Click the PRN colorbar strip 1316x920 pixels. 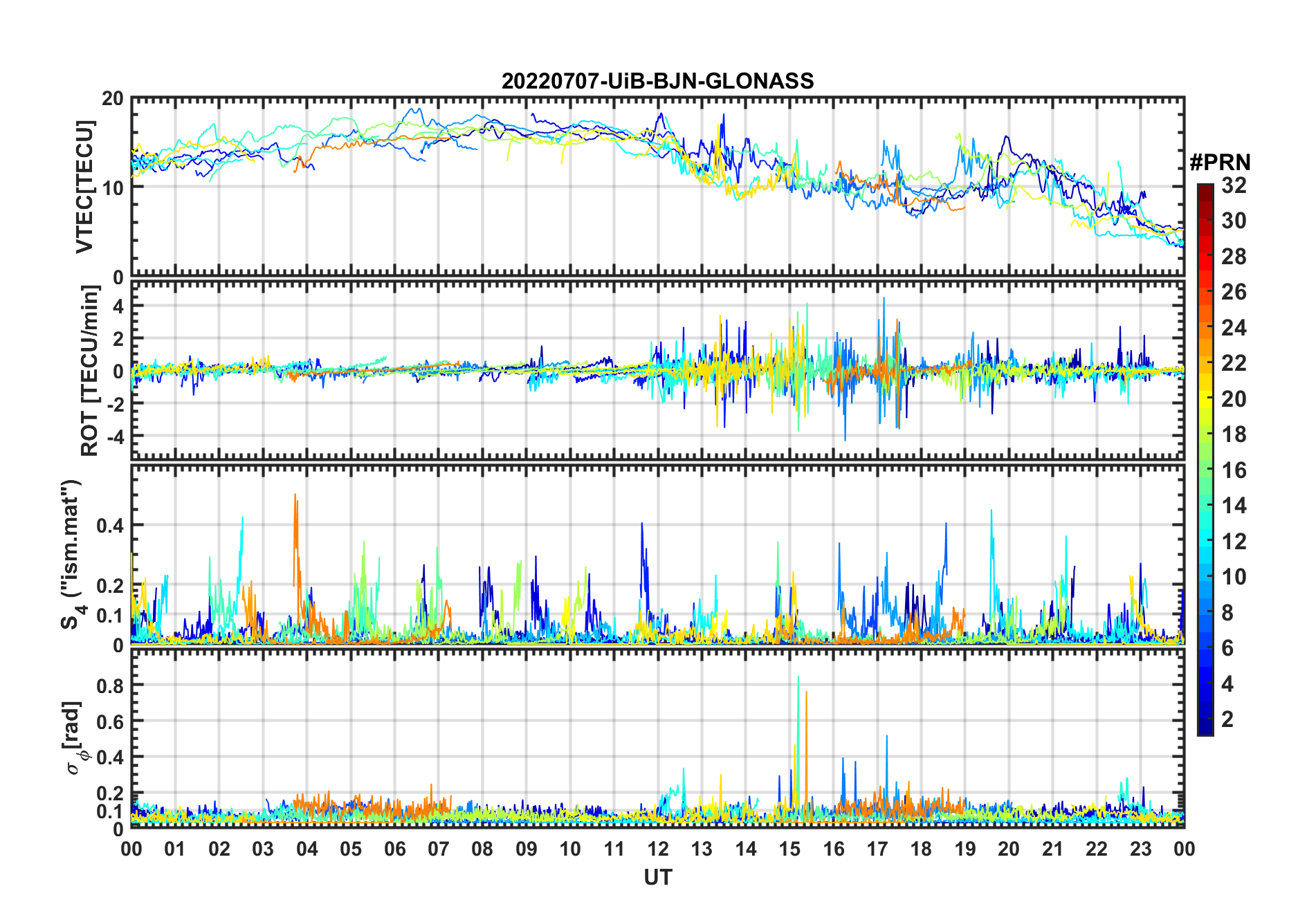pos(1205,459)
